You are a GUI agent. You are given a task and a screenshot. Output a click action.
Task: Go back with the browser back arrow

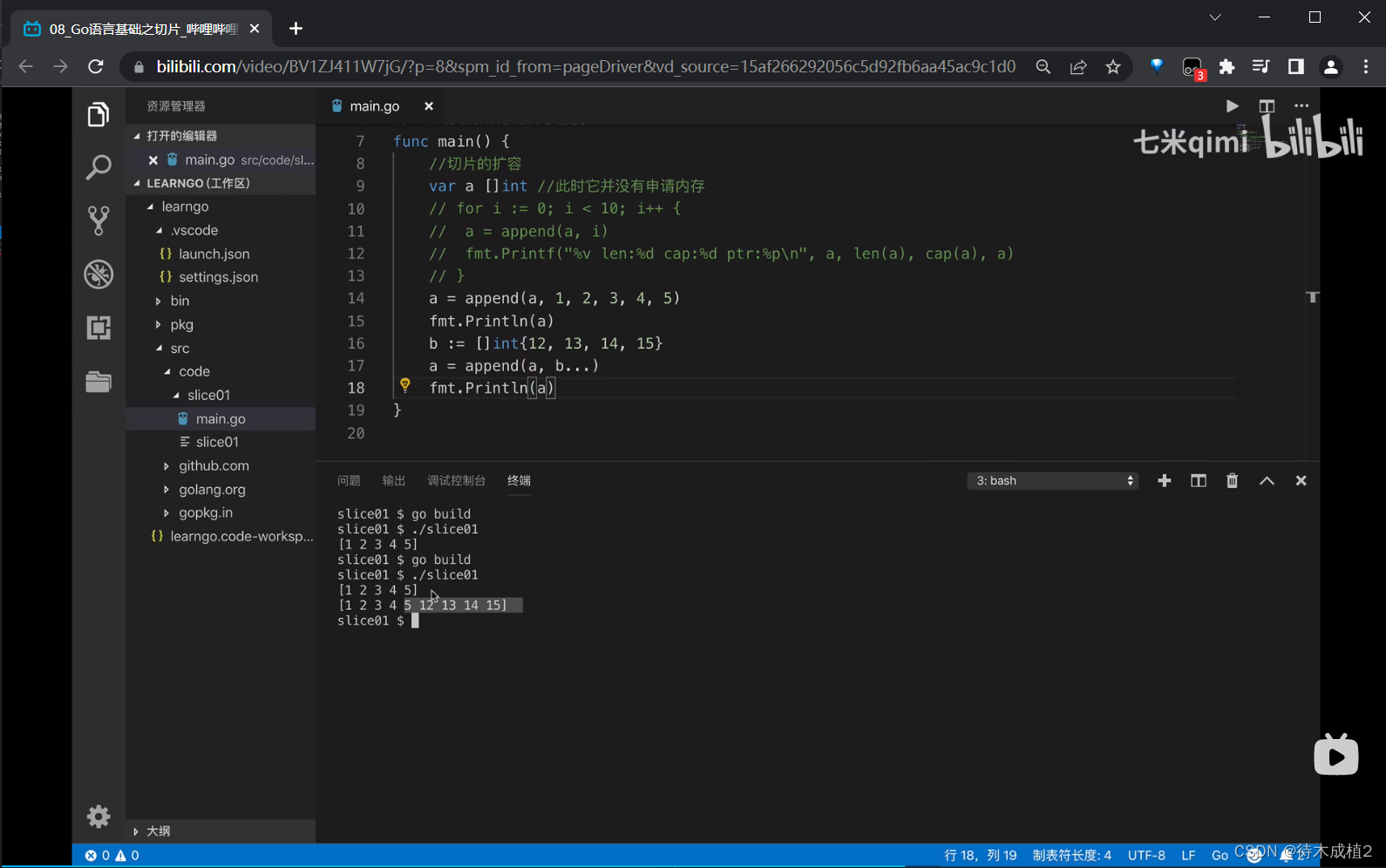pyautogui.click(x=25, y=67)
